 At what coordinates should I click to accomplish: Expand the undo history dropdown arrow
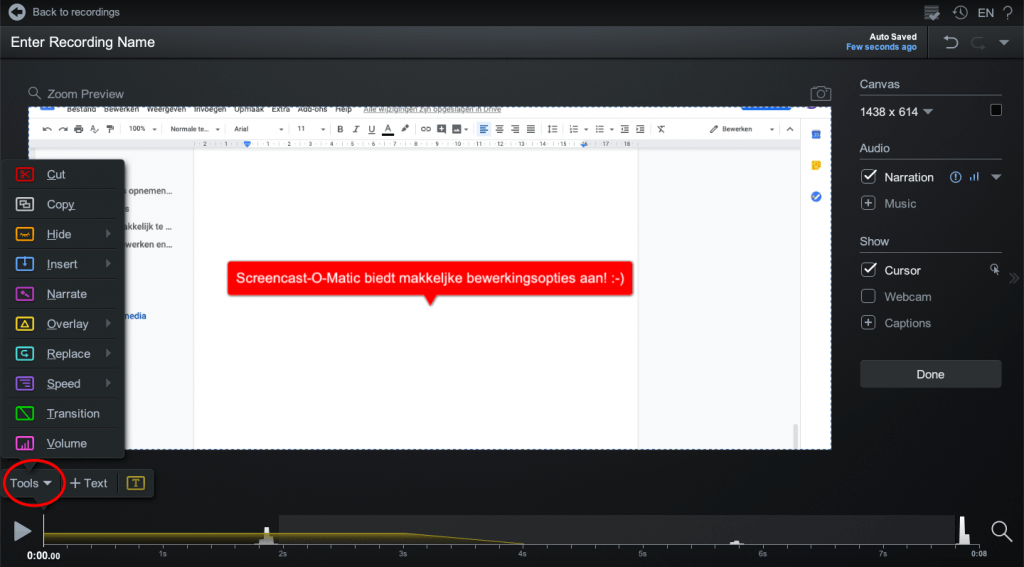click(x=1004, y=42)
